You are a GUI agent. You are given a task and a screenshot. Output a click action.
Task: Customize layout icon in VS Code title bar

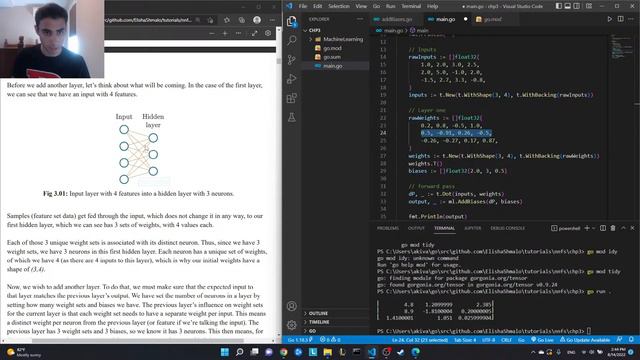(589, 6)
